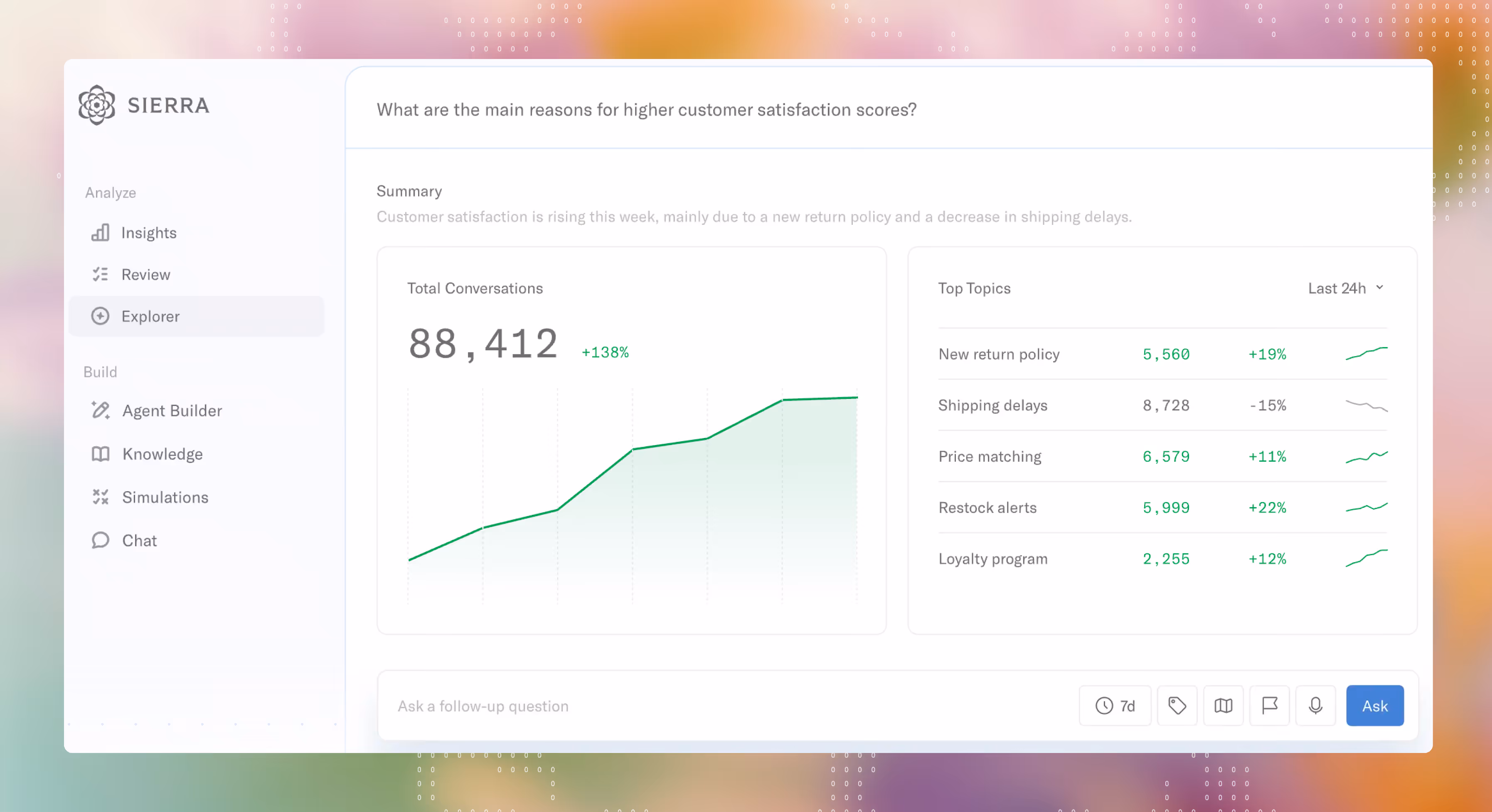Screen dimensions: 1492x812
Task: Click the 2,255 conversations count
Action: (x=1166, y=559)
